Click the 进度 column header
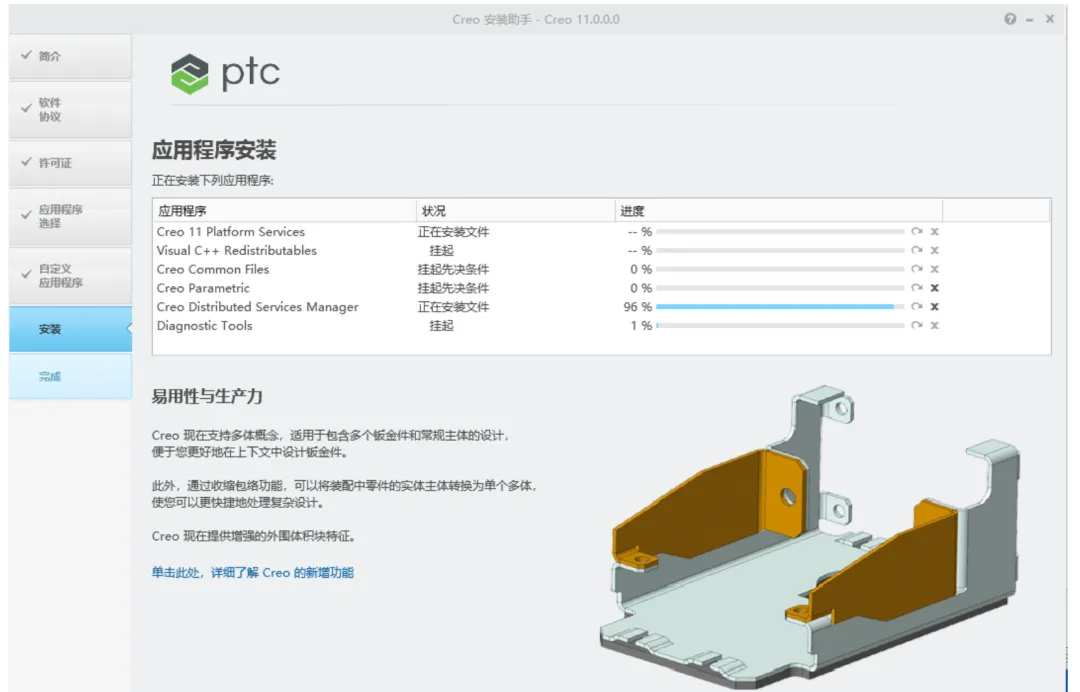 tap(778, 211)
